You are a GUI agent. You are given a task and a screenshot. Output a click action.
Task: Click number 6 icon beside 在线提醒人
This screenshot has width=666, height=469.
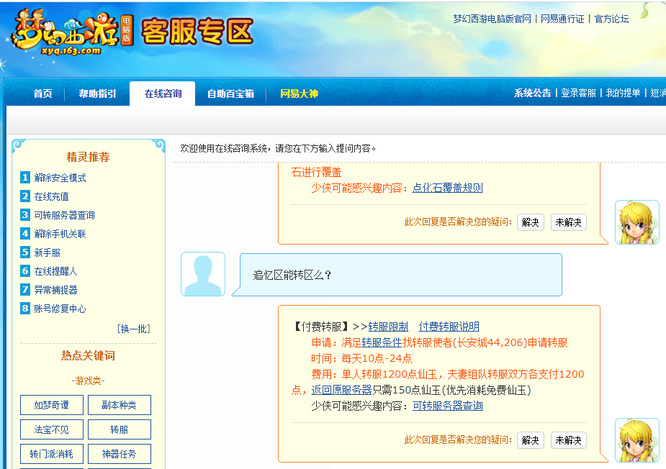(x=25, y=271)
